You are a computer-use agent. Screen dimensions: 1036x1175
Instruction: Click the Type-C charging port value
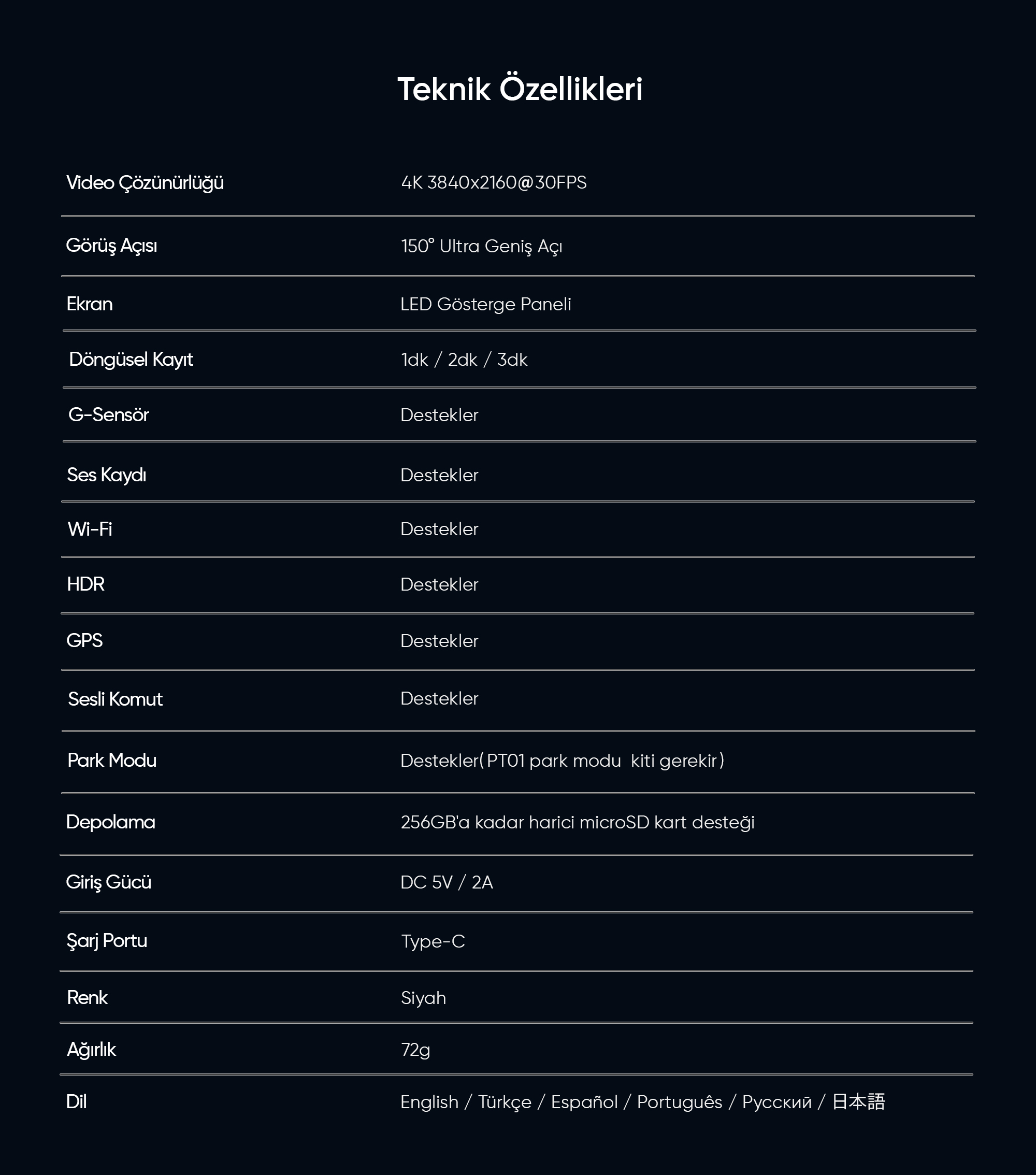tap(433, 941)
